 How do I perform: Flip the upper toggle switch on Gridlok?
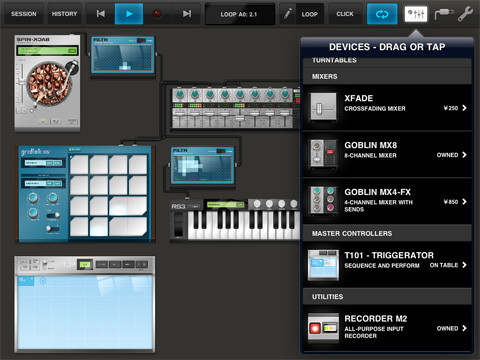53,215
